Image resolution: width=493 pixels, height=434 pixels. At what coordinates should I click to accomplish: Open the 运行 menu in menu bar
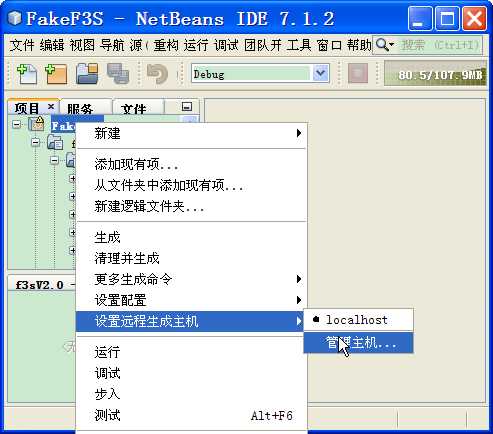[x=196, y=45]
